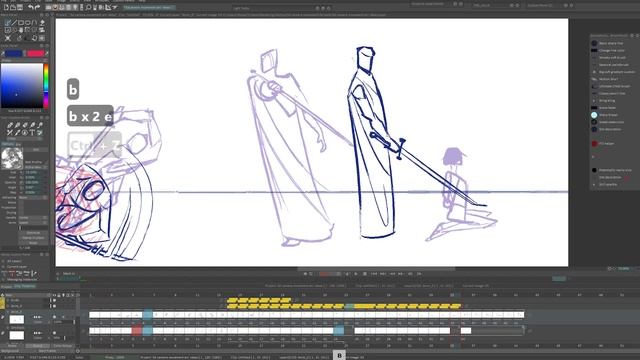Click the lower layer's white thumbnail in timeline
The height and width of the screenshot is (360, 640).
(x=17, y=336)
